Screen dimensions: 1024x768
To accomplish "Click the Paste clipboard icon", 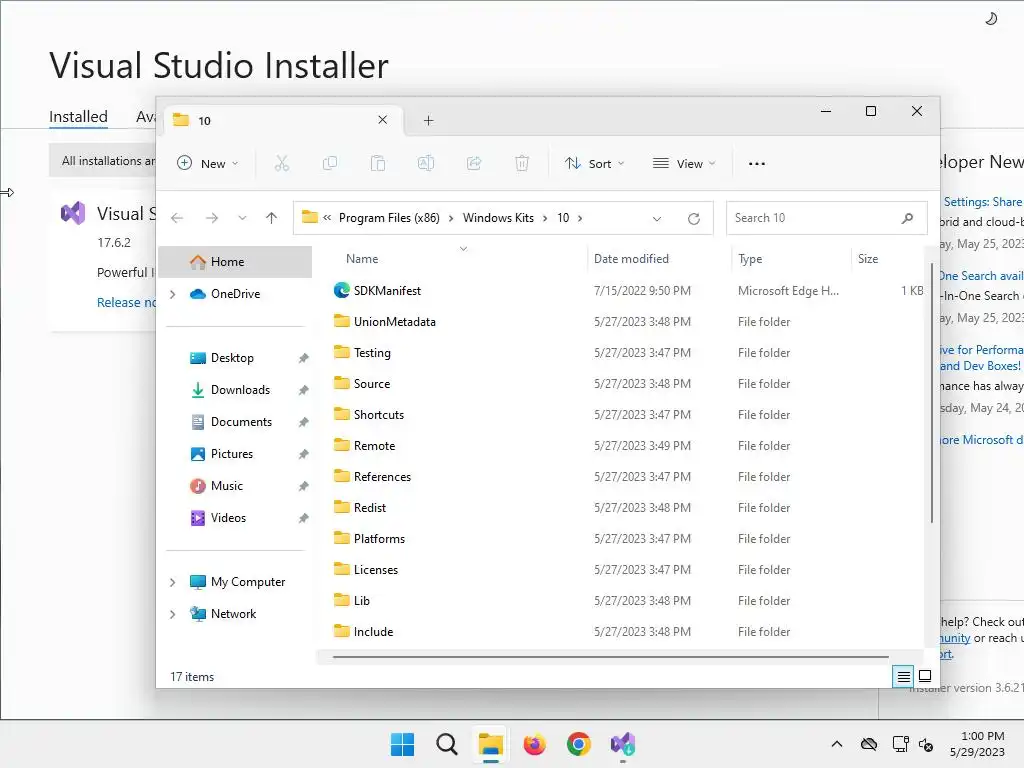I will [377, 163].
